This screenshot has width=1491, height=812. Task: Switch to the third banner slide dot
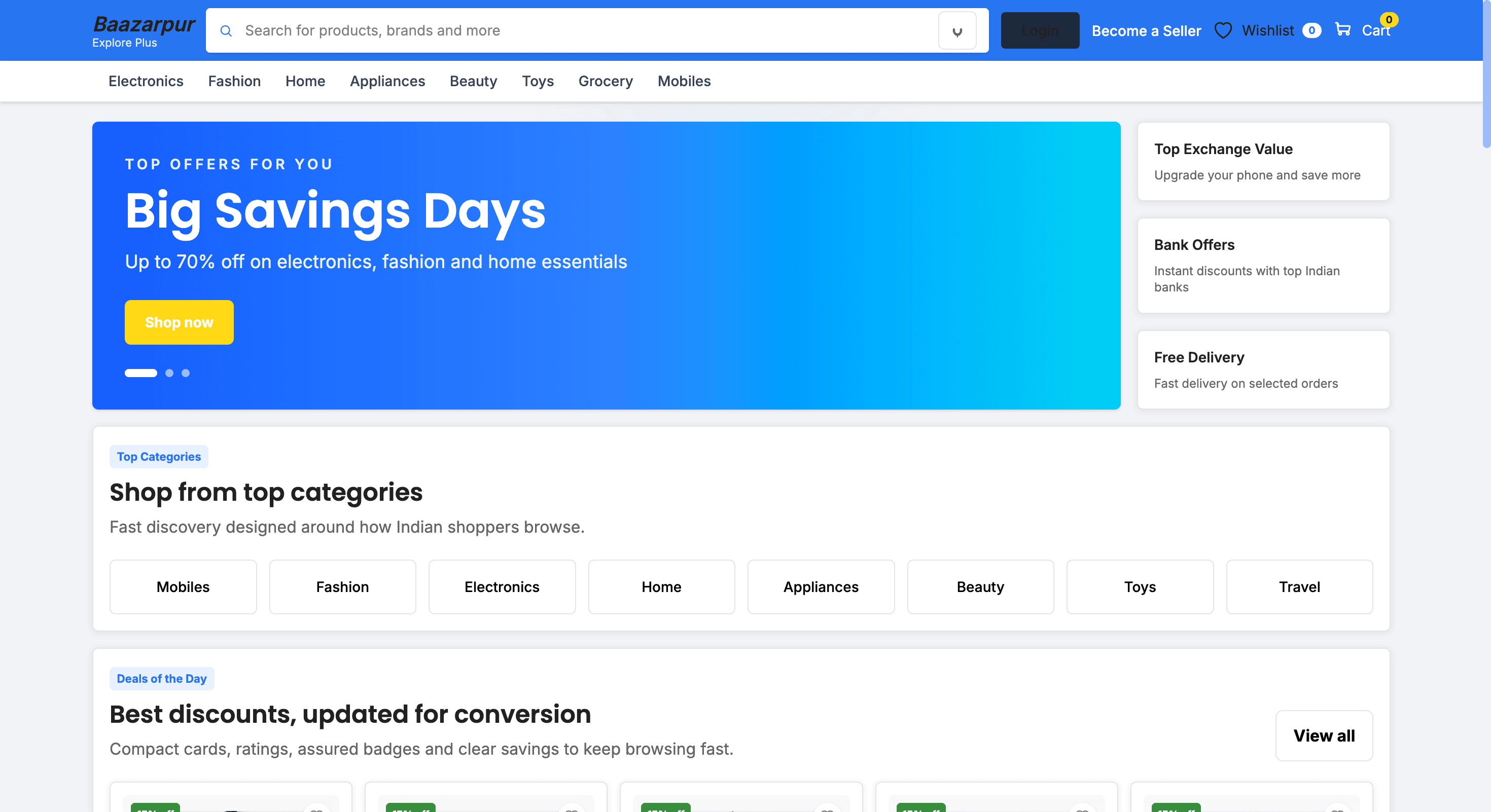pyautogui.click(x=186, y=373)
